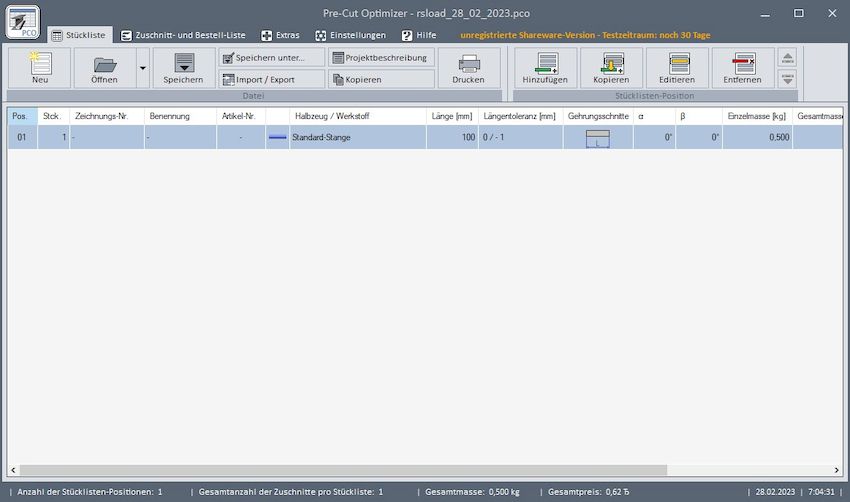Click the scroll left arrow
Image resolution: width=850 pixels, height=502 pixels.
[14, 470]
